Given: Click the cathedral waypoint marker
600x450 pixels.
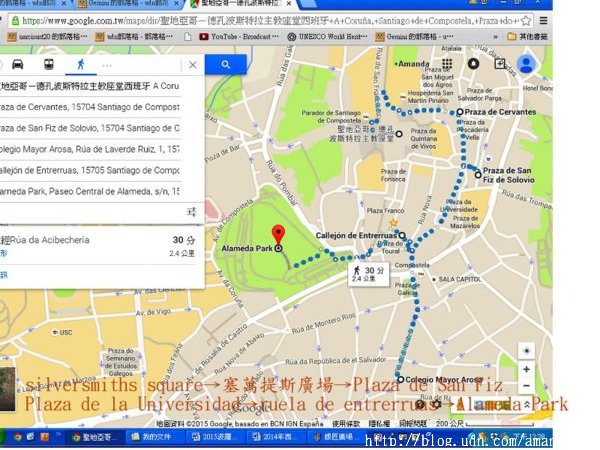Looking at the screenshot, I should tap(399, 134).
